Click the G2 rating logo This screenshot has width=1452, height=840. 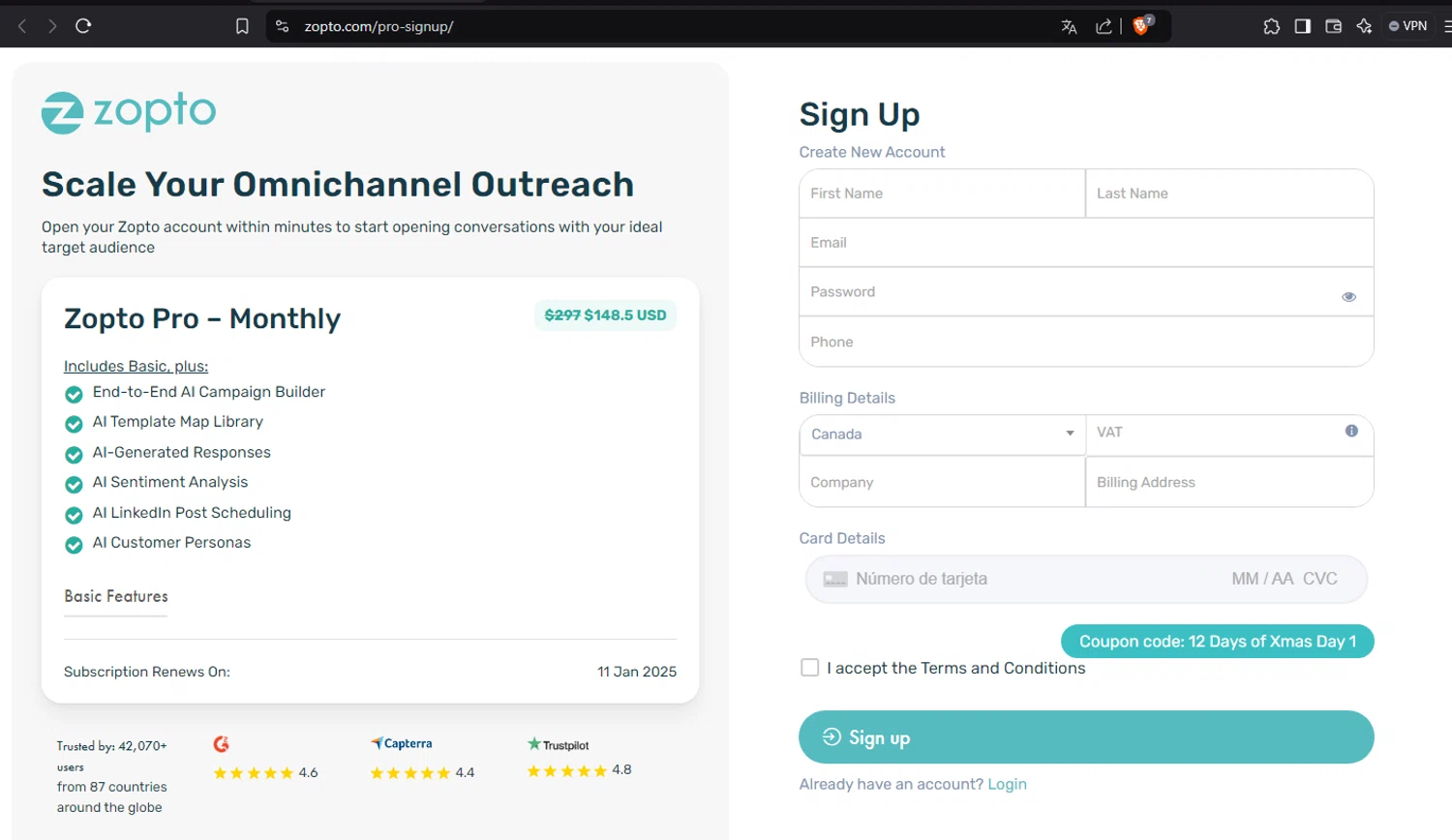tap(222, 744)
